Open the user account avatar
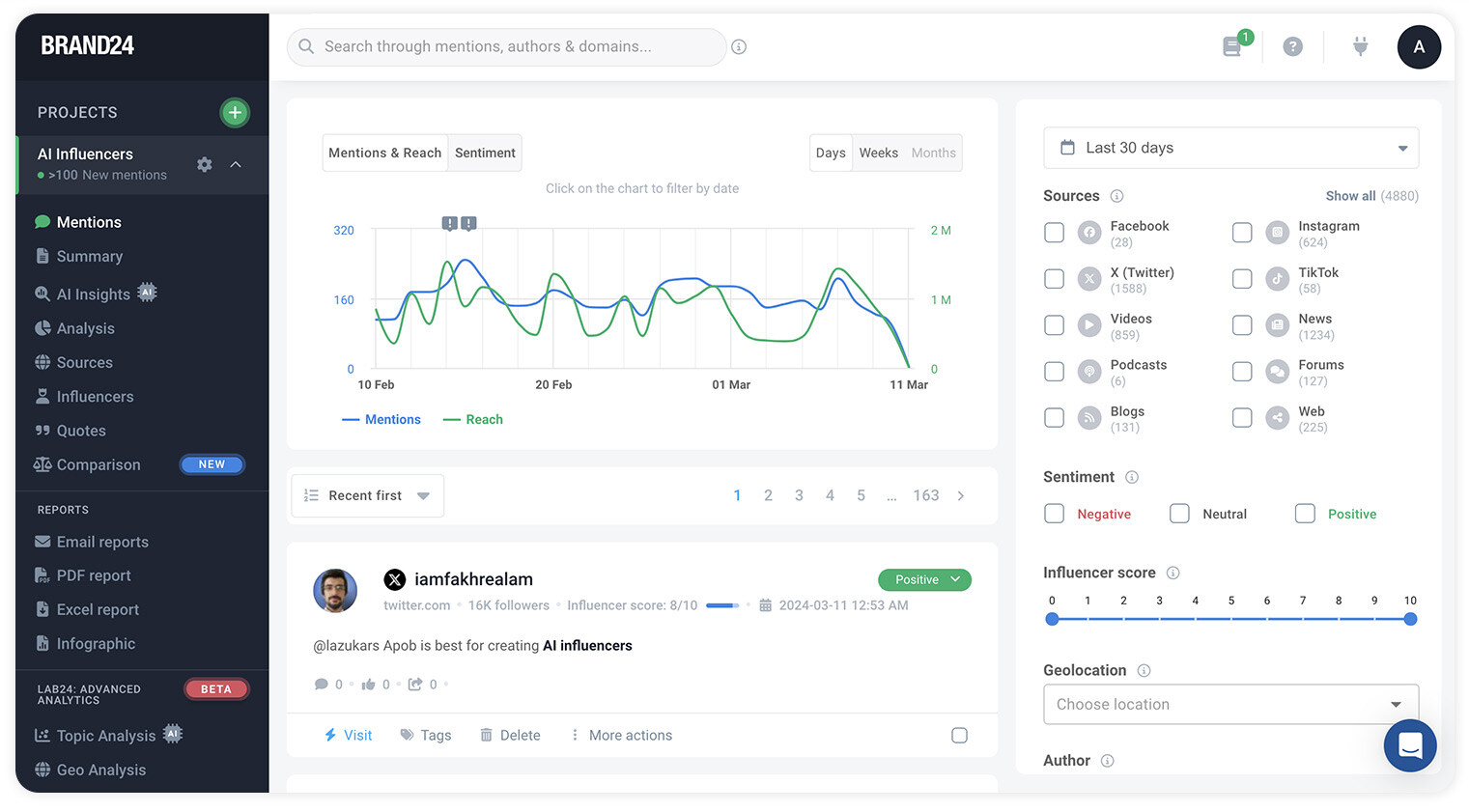This screenshot has height=812, width=1469. (1418, 46)
